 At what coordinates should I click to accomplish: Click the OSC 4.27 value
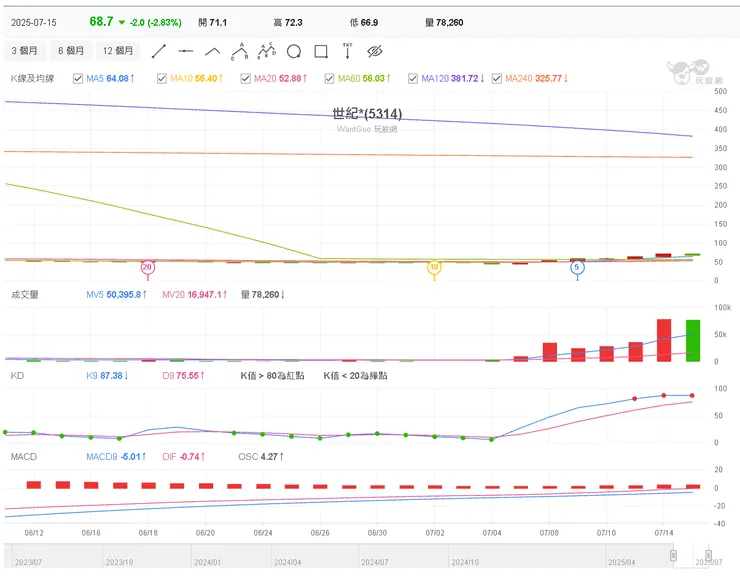point(261,457)
